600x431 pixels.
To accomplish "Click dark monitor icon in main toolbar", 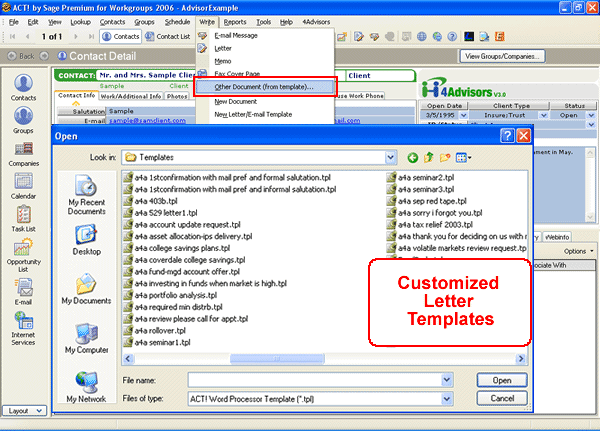I will point(469,36).
